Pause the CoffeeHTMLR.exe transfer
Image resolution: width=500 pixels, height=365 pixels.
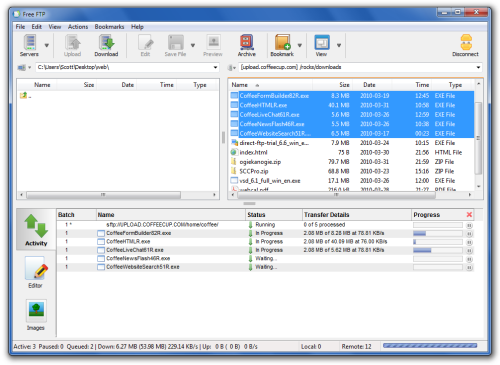(469, 242)
